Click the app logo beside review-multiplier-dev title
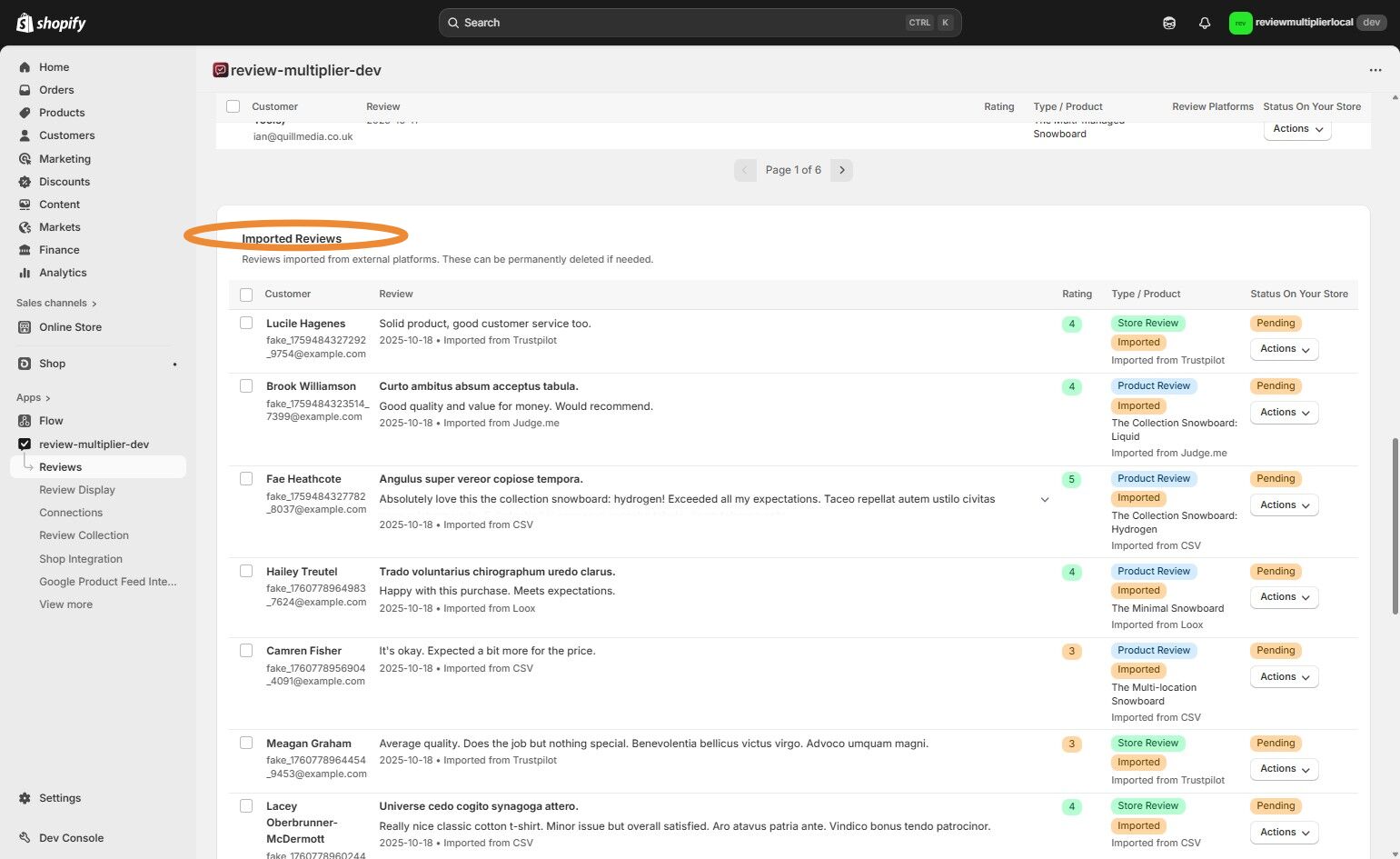The width and height of the screenshot is (1400, 859). pyautogui.click(x=220, y=70)
